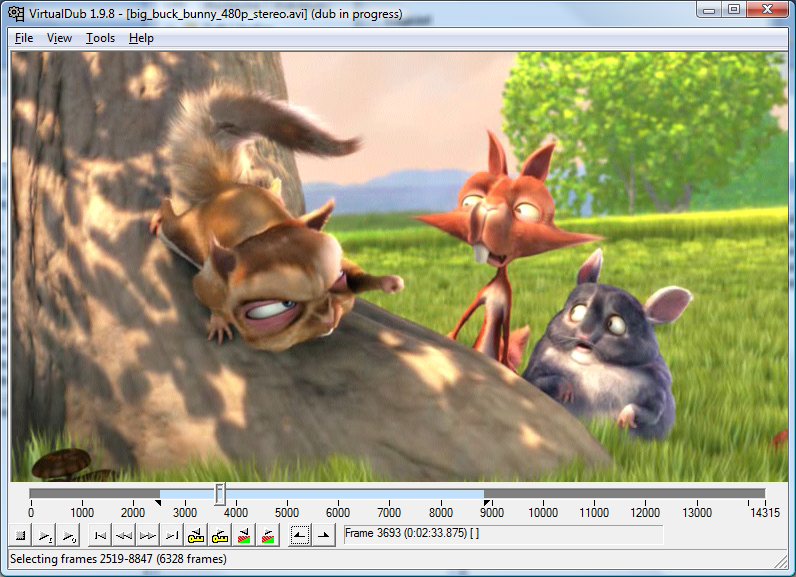Click the selection end marker near 8847

click(487, 503)
